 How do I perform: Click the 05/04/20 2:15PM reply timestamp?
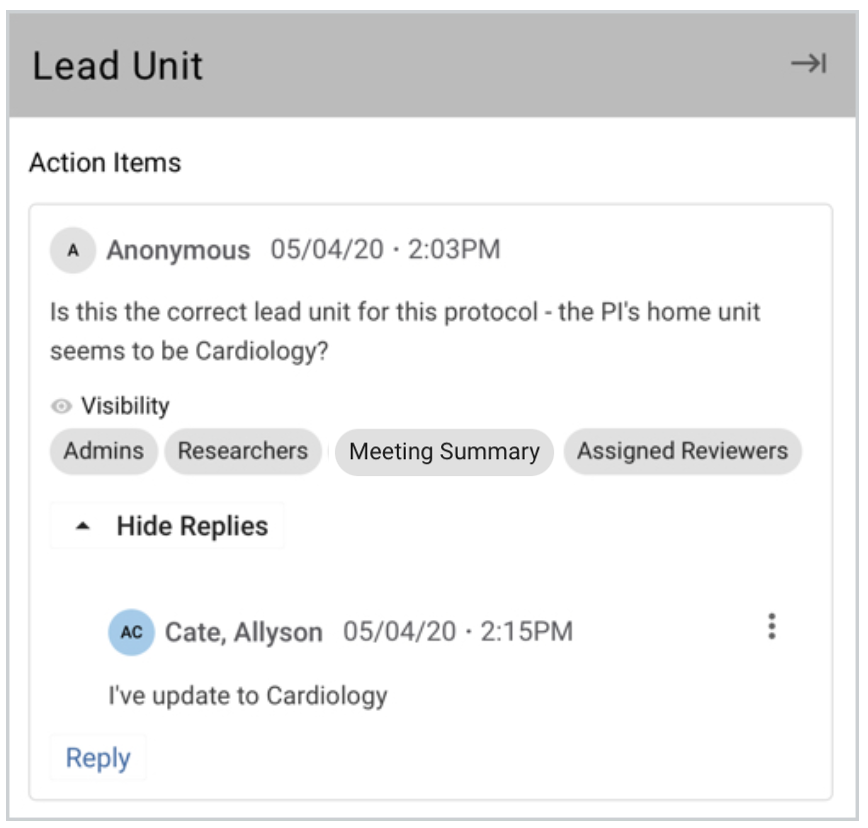(x=458, y=631)
